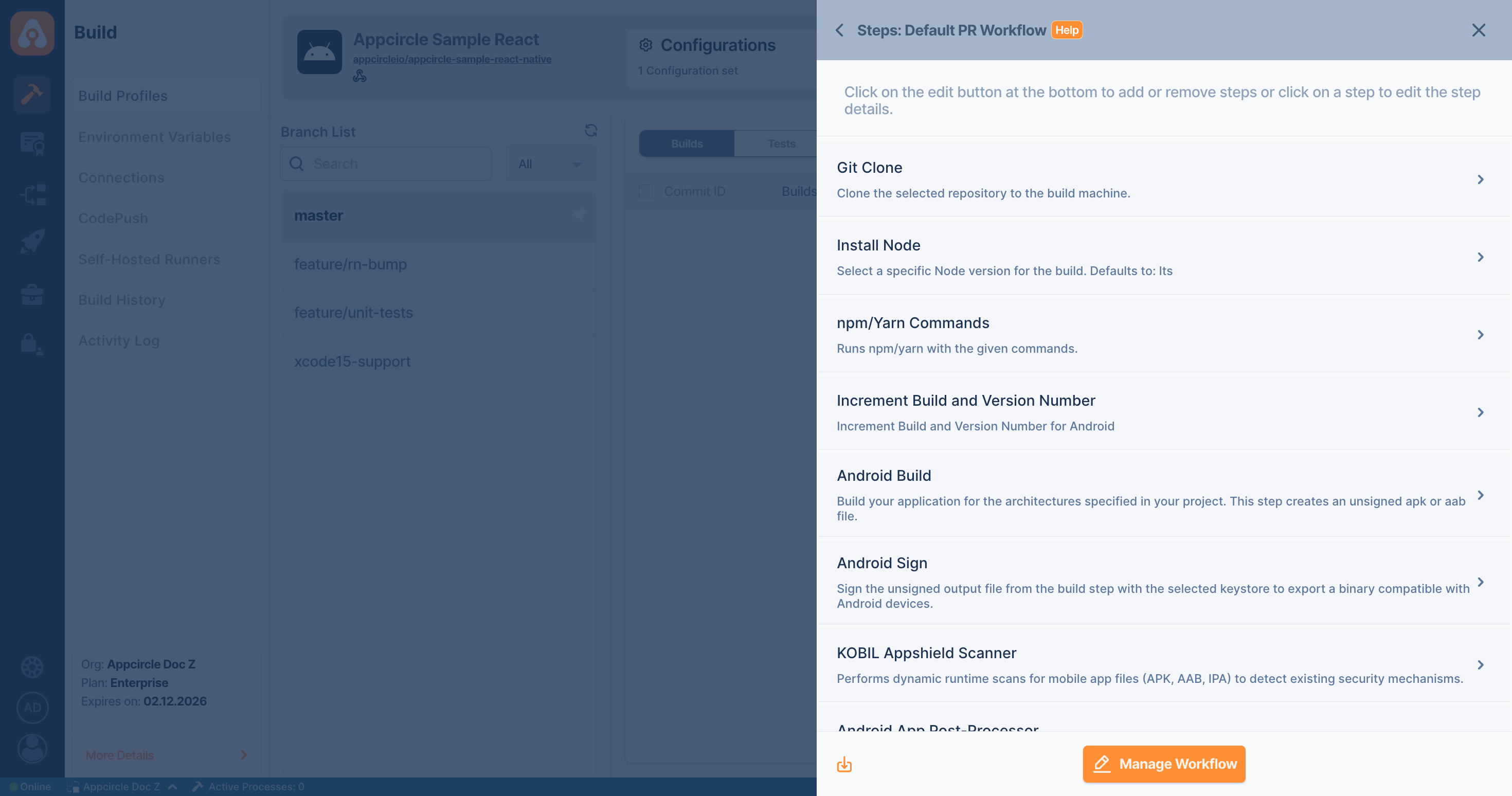
Task: Toggle the pin on the master branch
Action: coord(580,215)
